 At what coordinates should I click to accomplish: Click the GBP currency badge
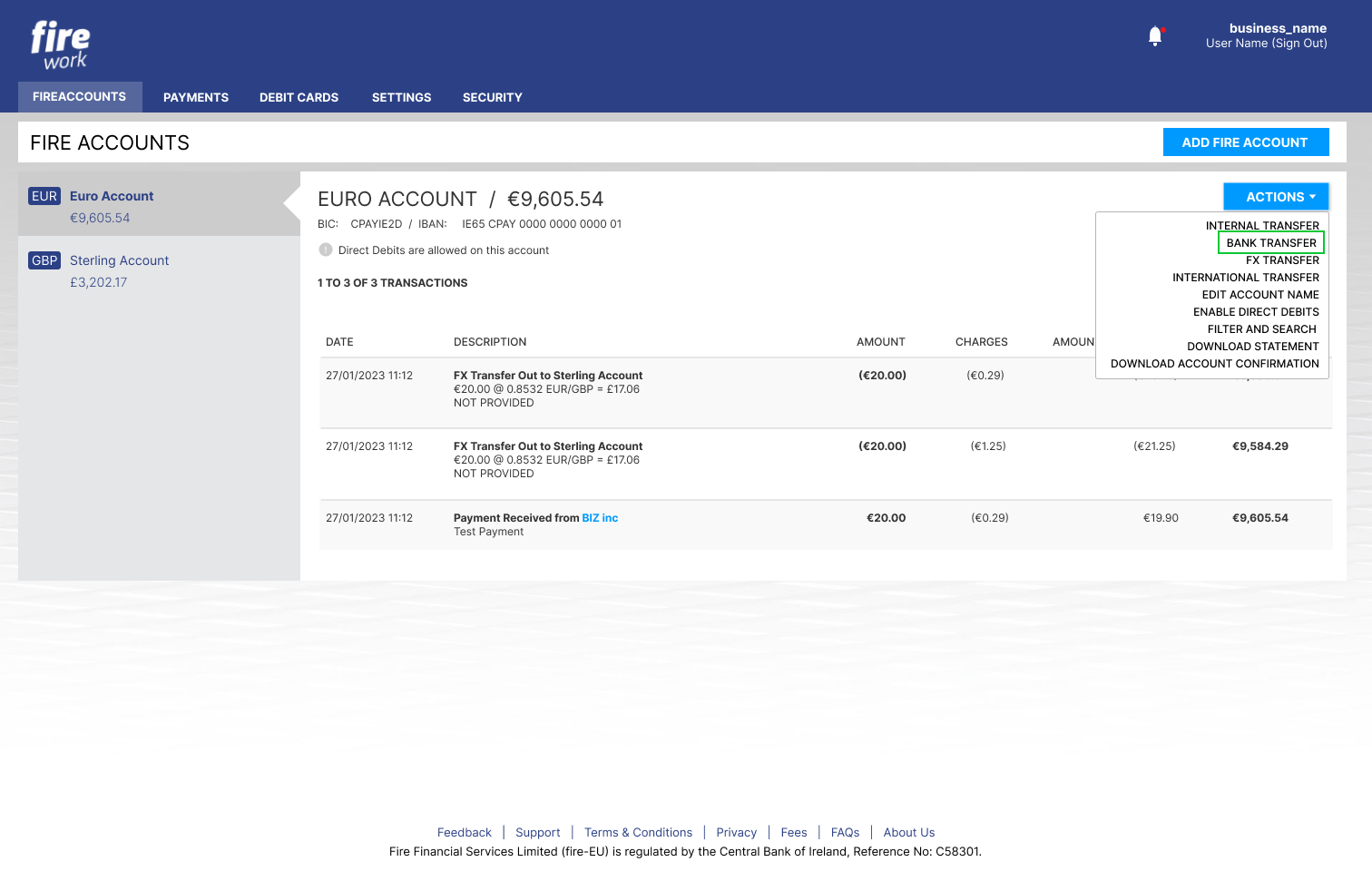(44, 260)
